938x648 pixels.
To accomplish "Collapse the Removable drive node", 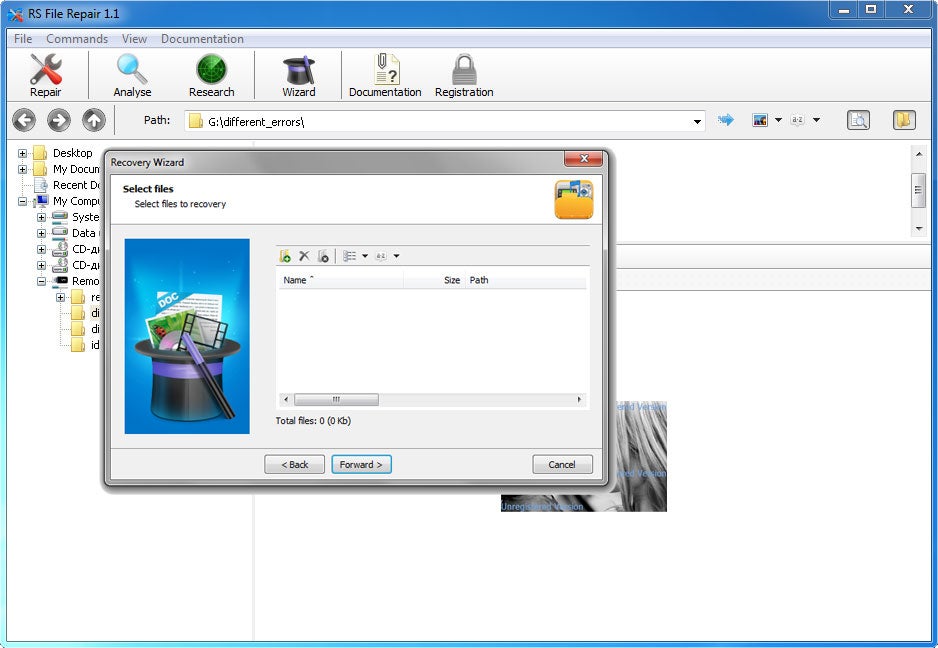I will coord(41,281).
